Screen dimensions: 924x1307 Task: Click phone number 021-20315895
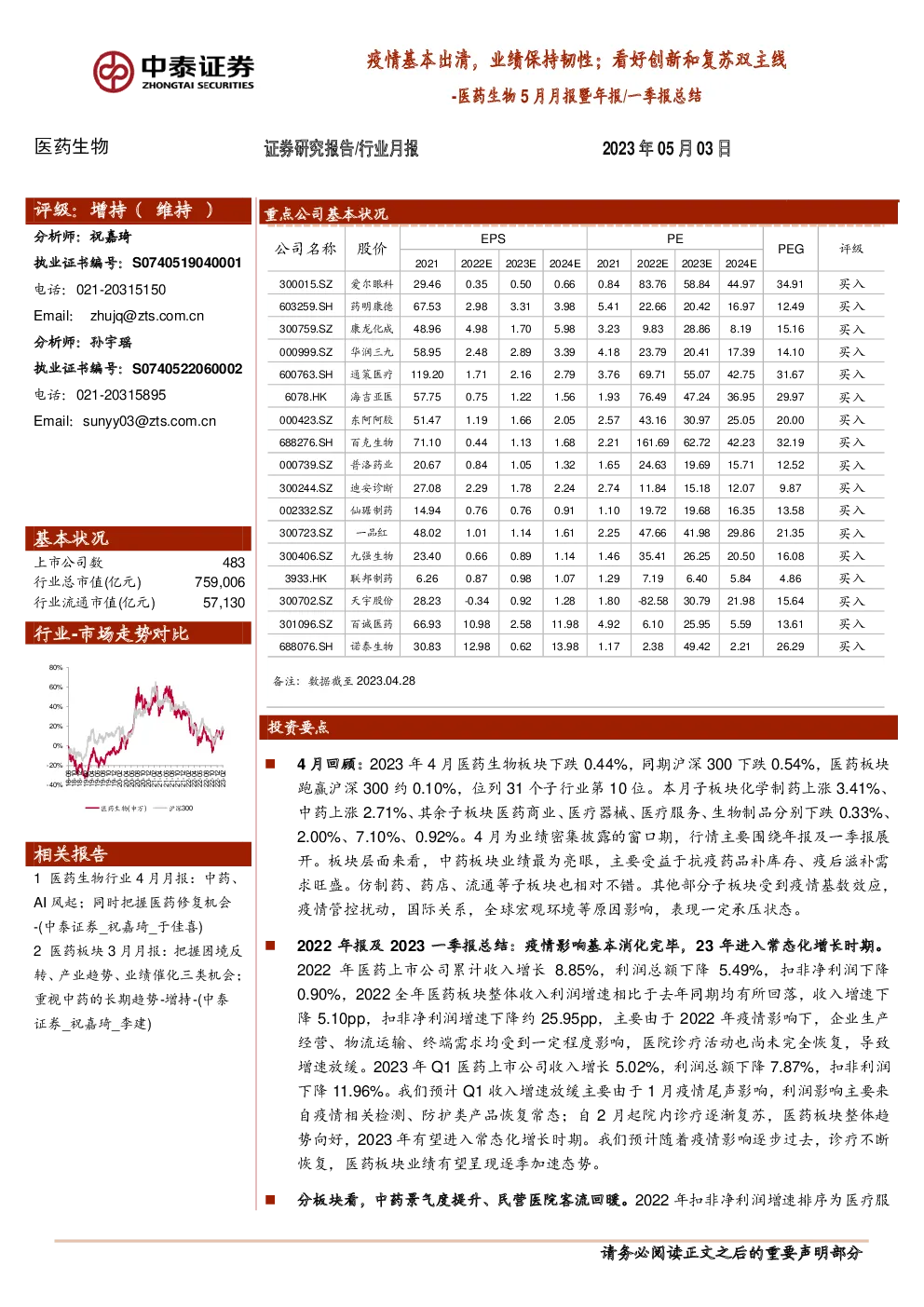click(121, 395)
